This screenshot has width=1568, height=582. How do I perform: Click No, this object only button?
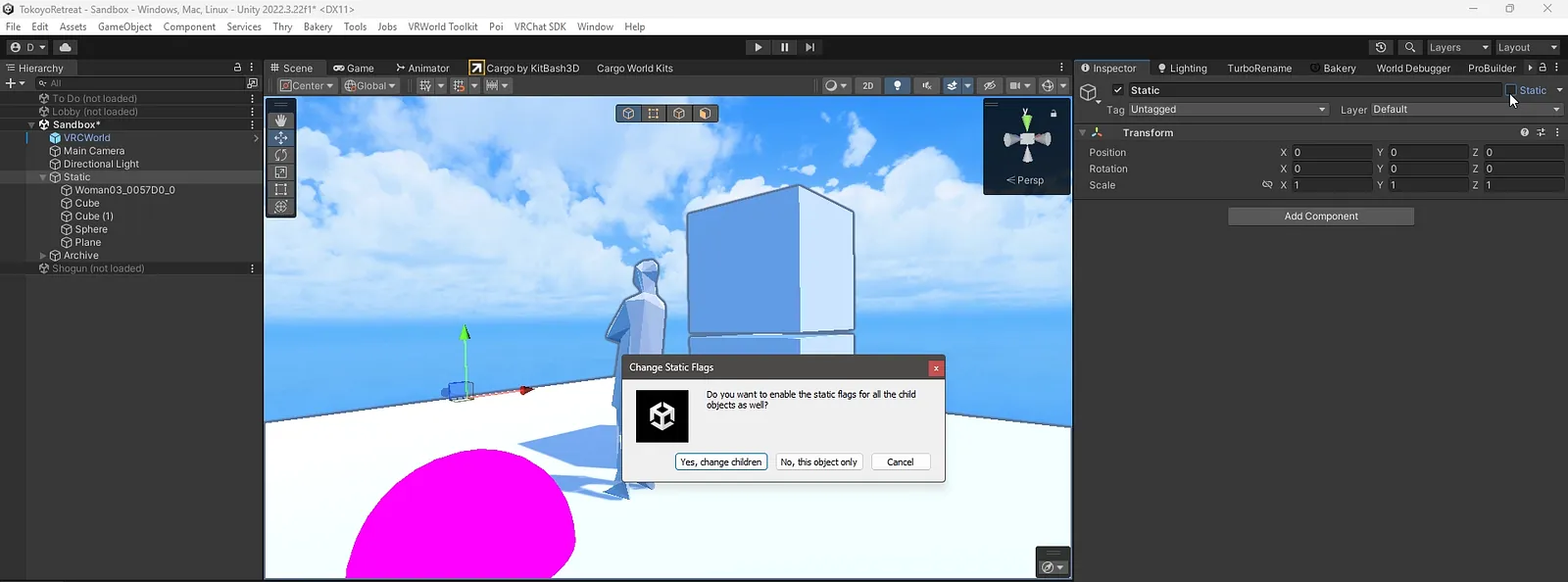[818, 461]
